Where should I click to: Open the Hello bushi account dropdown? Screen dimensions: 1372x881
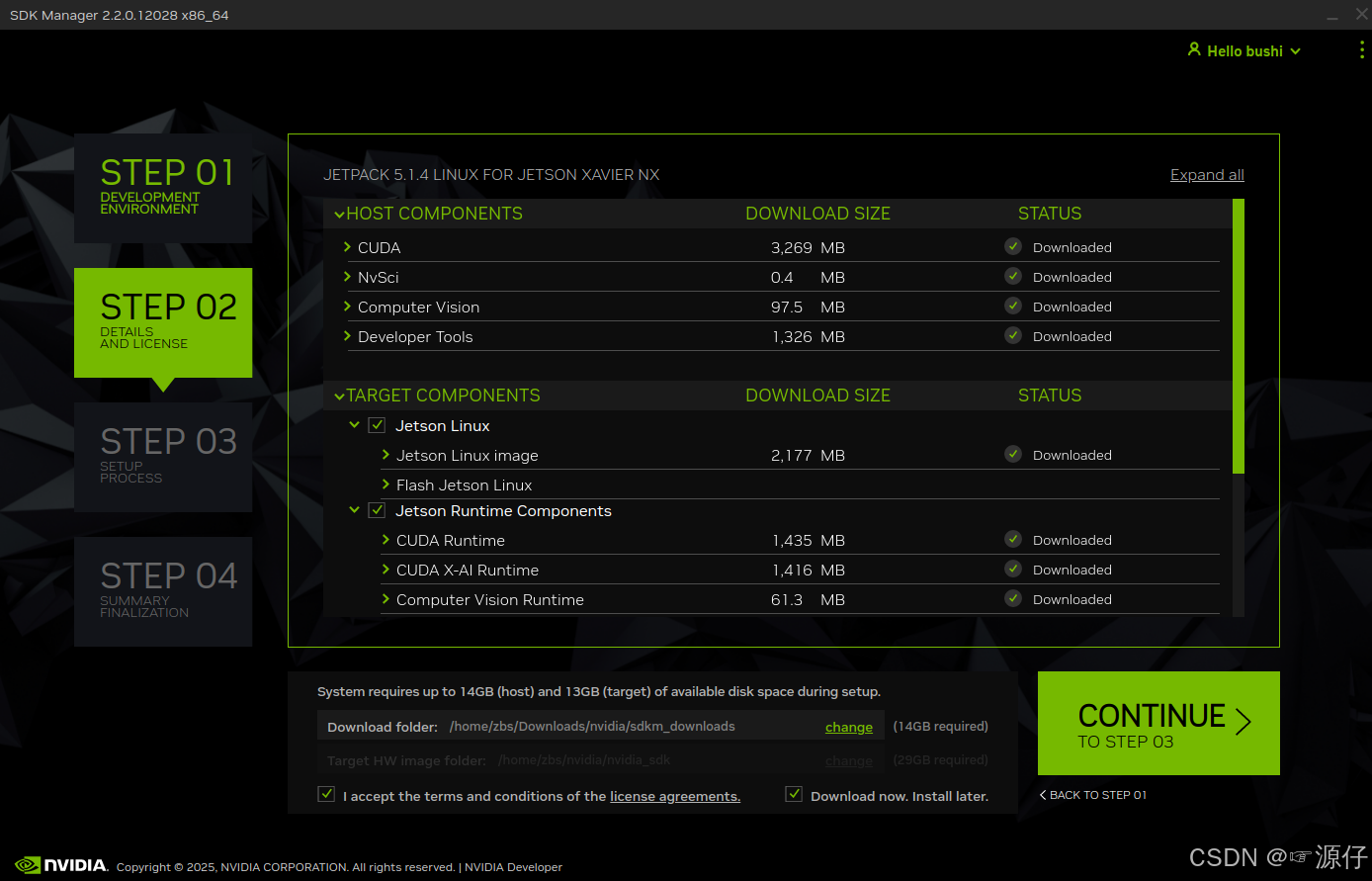pyautogui.click(x=1244, y=50)
